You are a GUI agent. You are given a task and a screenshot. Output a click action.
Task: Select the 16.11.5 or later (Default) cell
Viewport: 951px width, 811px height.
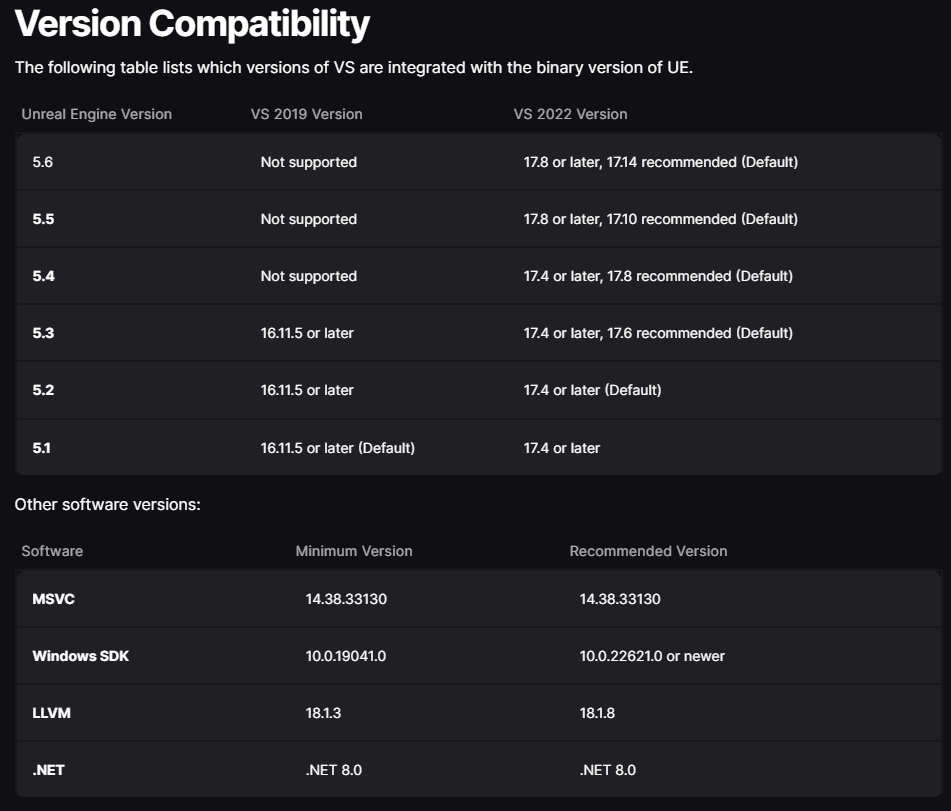click(x=337, y=448)
